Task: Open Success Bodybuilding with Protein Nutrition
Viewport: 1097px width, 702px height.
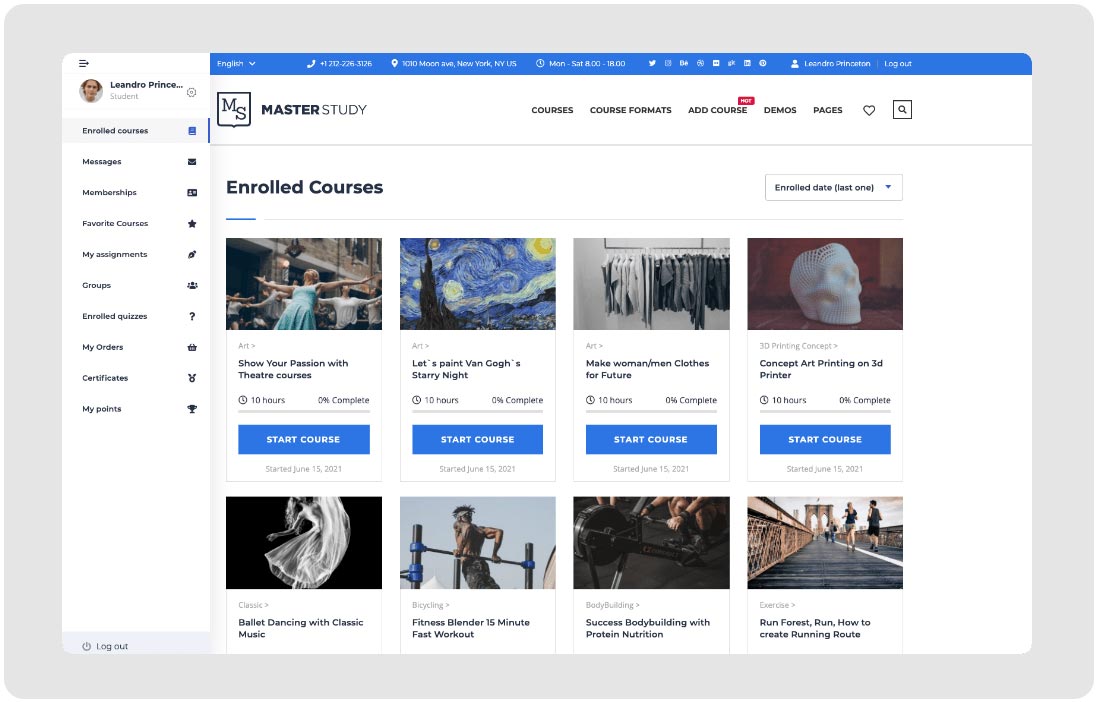Action: click(x=648, y=629)
